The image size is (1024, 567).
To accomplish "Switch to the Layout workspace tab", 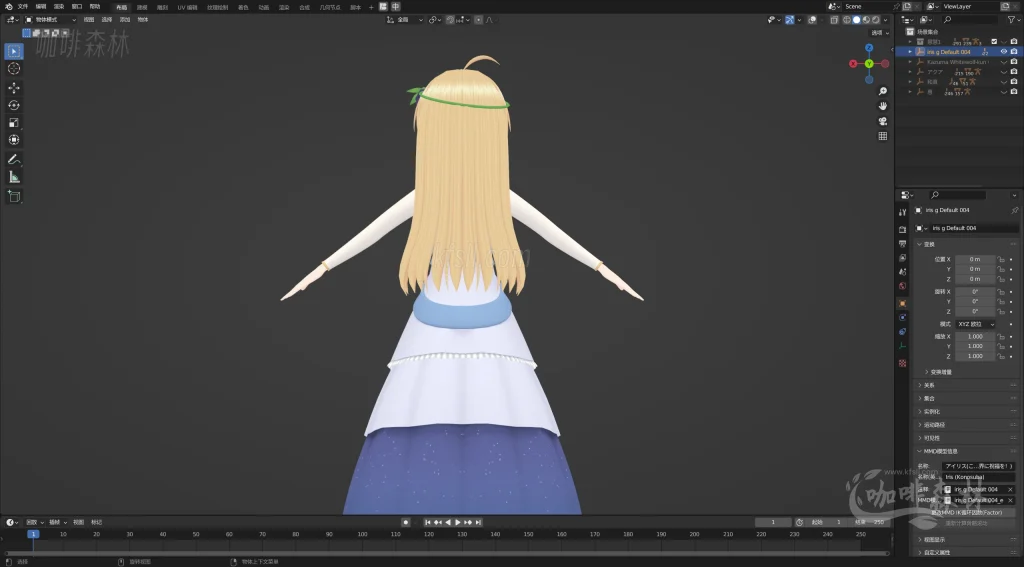I will (121, 7).
